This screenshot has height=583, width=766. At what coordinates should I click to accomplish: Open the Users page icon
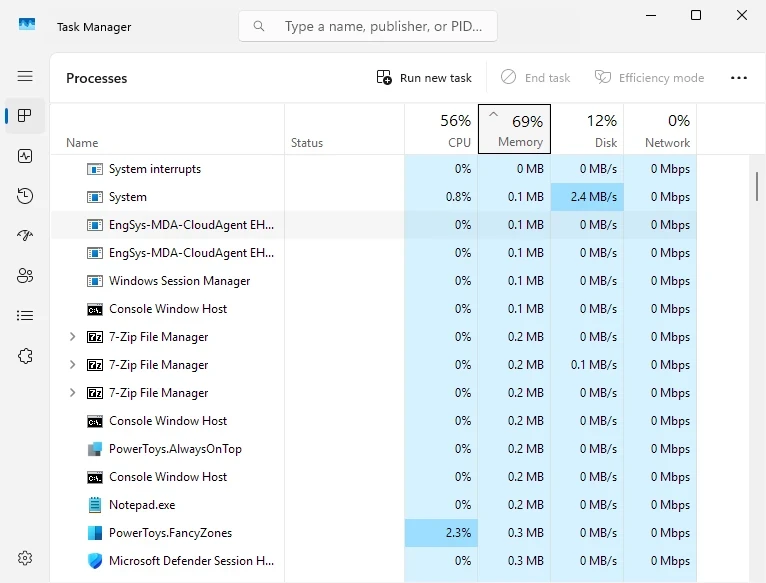pyautogui.click(x=25, y=276)
